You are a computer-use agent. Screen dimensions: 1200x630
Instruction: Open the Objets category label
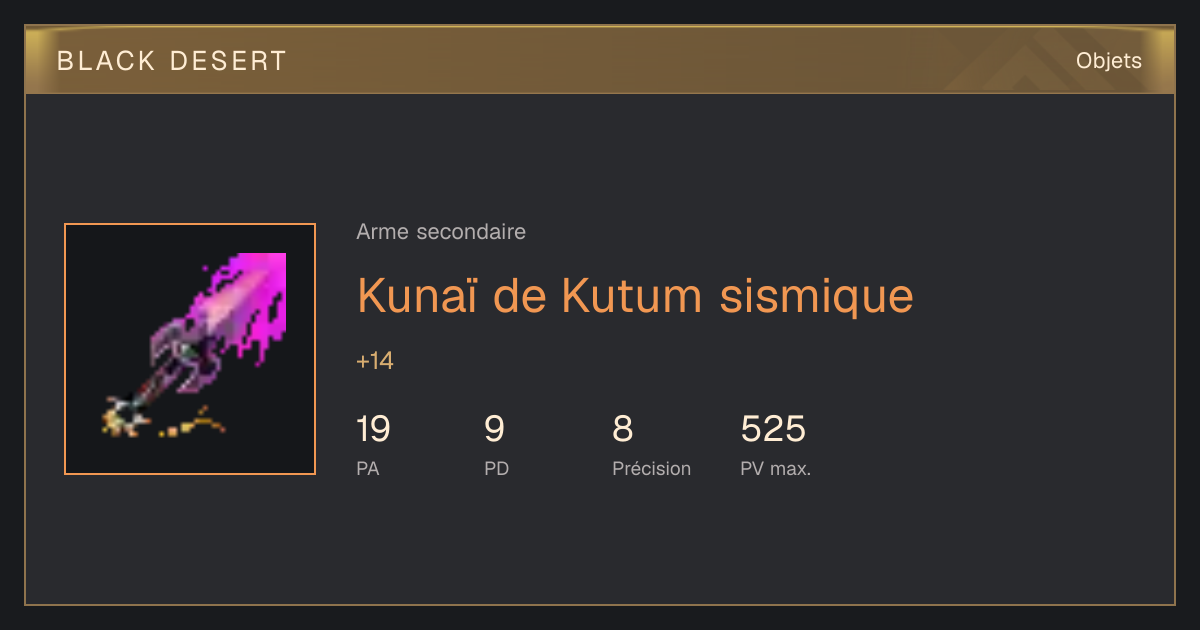coord(1109,61)
